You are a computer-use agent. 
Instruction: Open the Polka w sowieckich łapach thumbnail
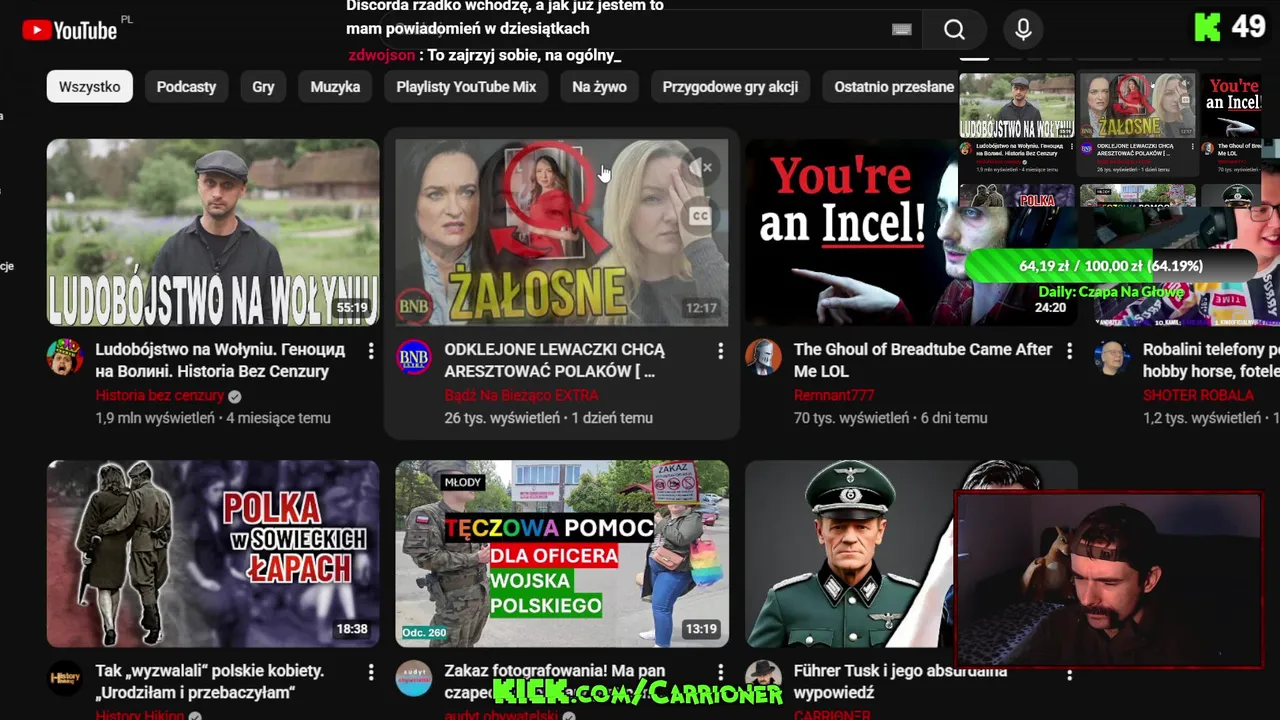point(213,554)
